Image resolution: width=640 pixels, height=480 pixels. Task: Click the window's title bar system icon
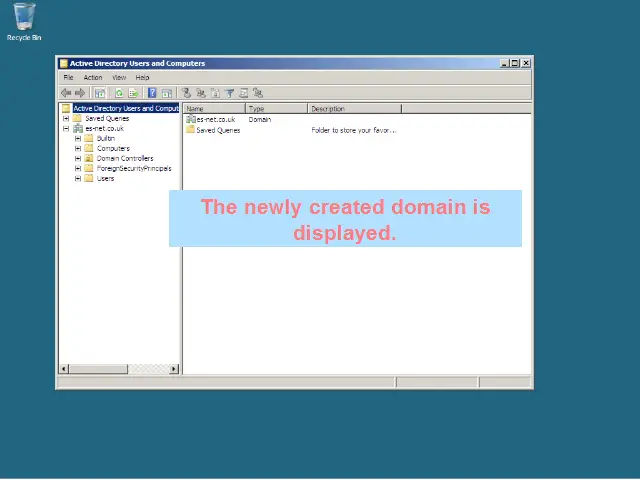(64, 63)
